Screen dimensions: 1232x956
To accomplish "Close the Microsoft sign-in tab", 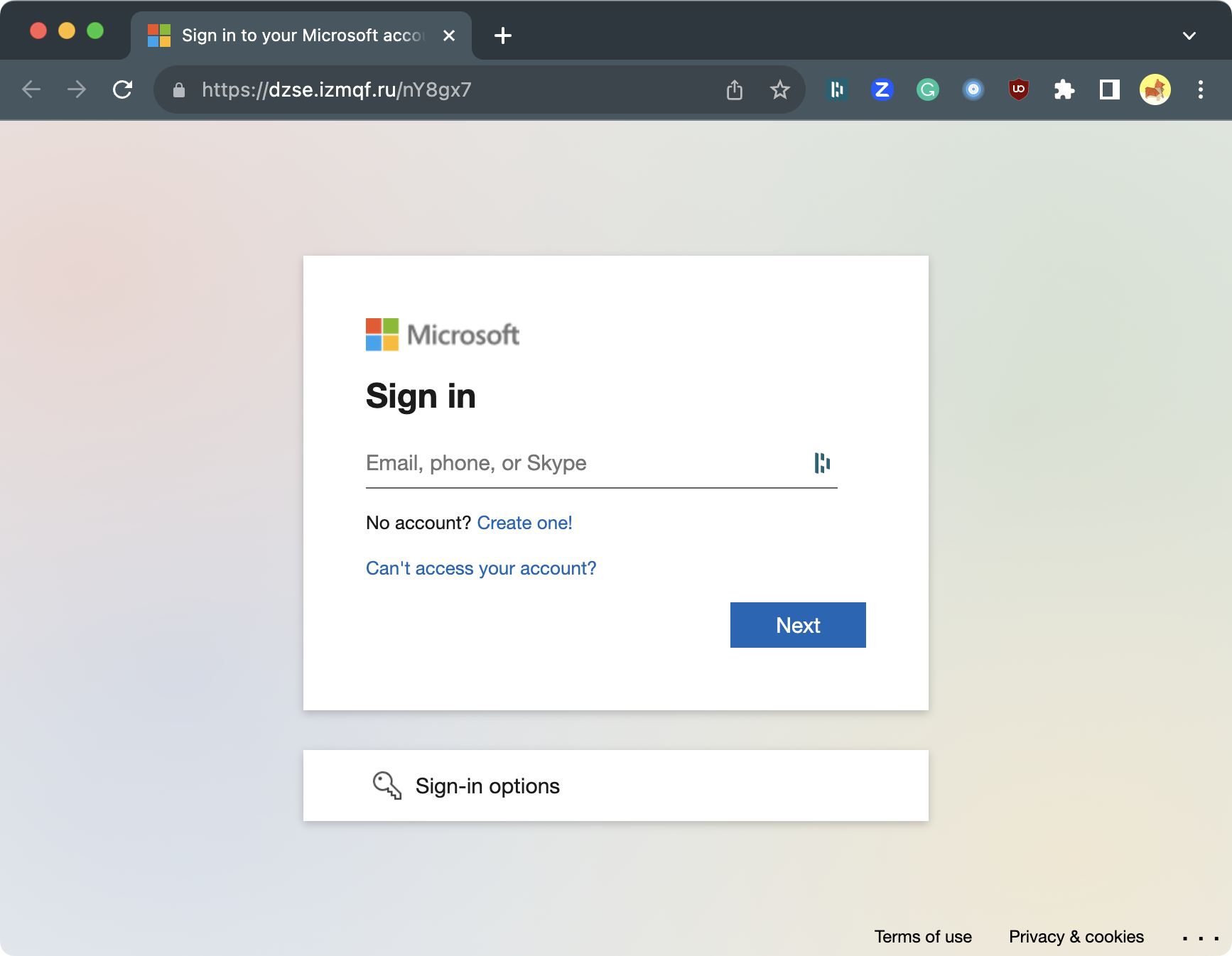I will point(449,36).
